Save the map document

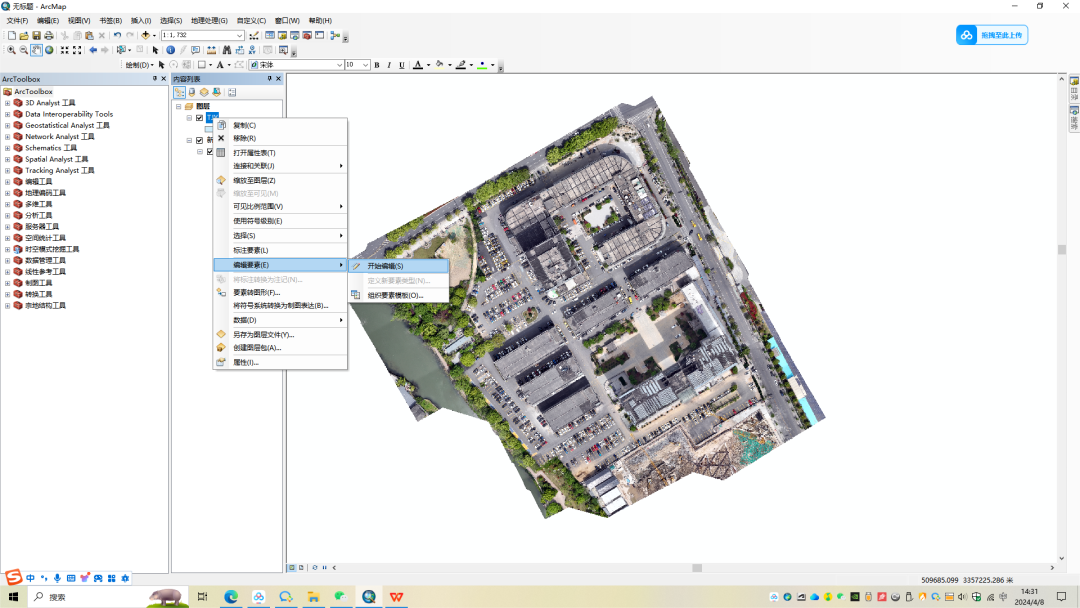click(36, 35)
